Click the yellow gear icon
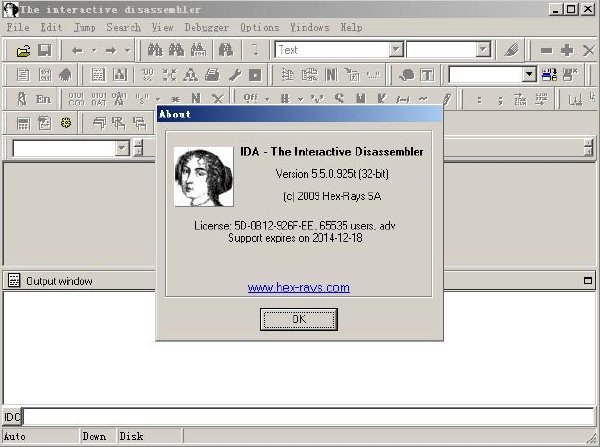Viewport: 600px width, 447px height. pos(66,123)
